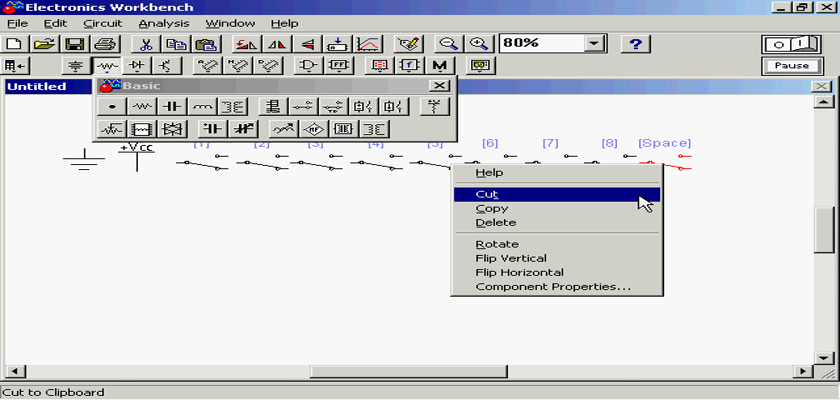Click the horizontal scrollbar right arrow
Viewport: 840px width, 400px height.
tap(803, 371)
